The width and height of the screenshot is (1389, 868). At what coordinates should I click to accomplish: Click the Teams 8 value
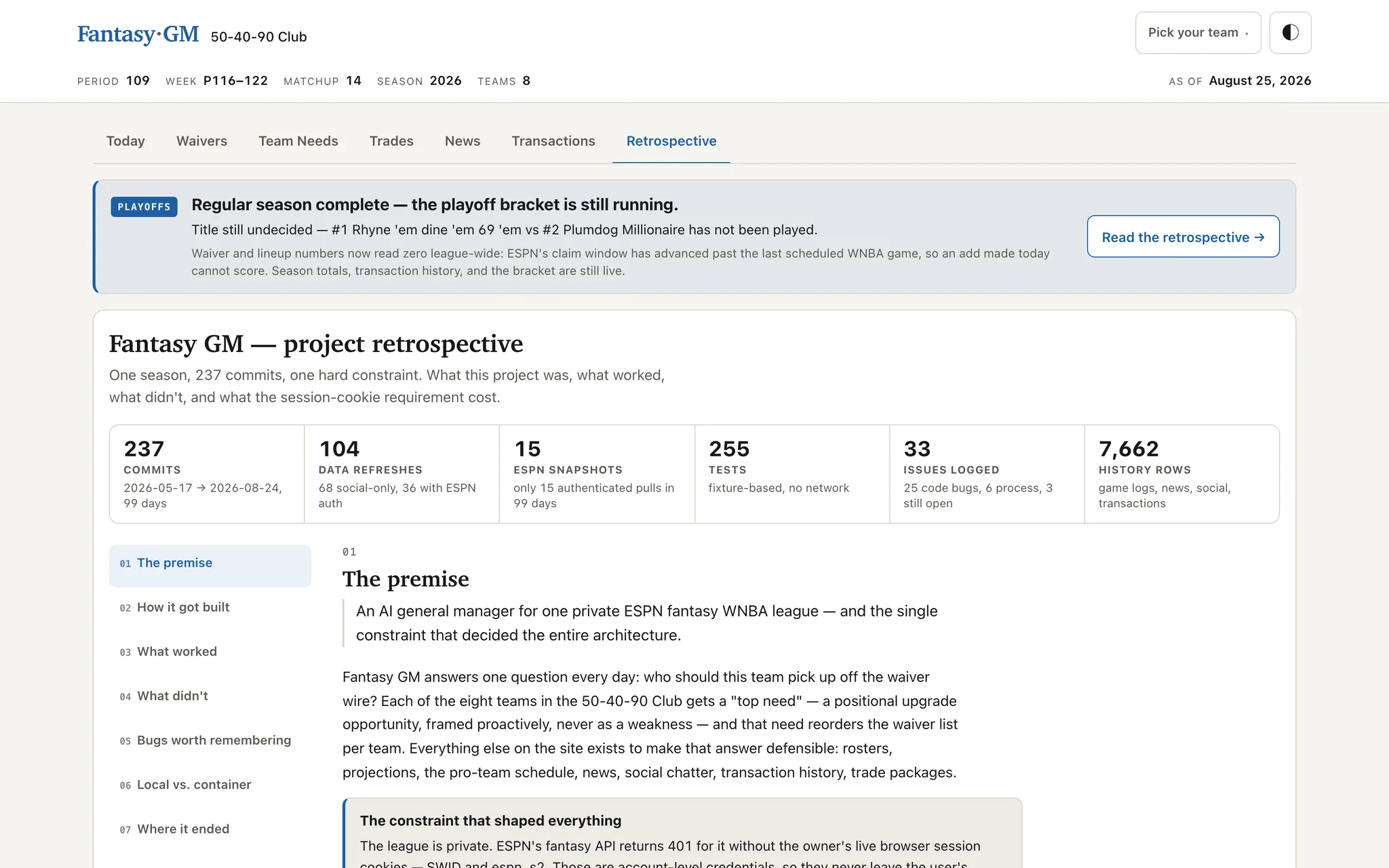coord(526,81)
